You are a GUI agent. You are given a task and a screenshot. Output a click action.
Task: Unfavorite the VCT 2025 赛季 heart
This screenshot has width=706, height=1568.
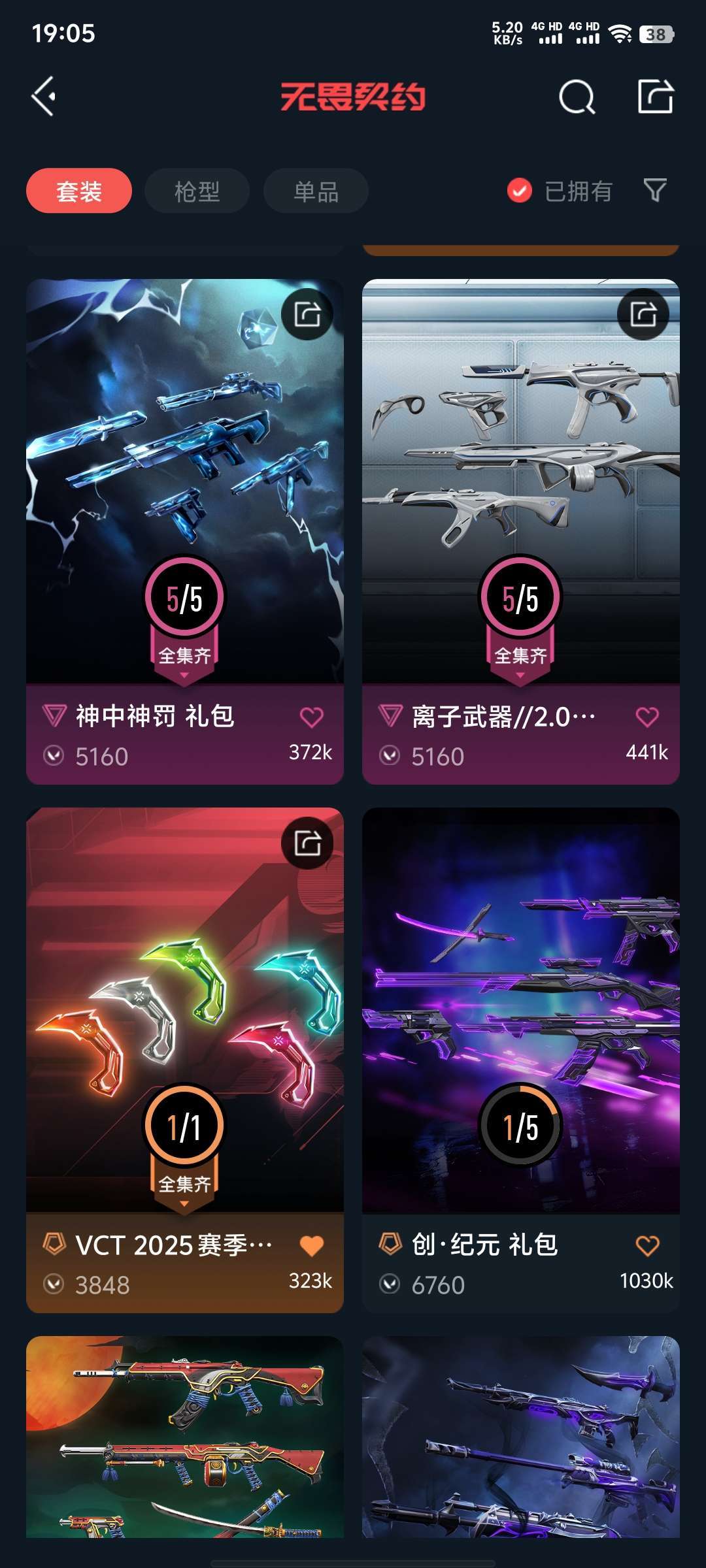(x=312, y=1246)
